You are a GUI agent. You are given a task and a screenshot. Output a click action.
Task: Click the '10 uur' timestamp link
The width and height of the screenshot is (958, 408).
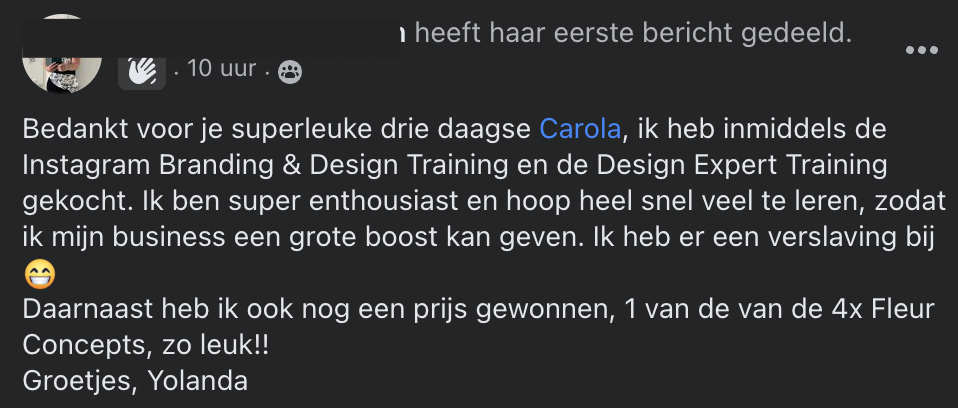click(217, 70)
